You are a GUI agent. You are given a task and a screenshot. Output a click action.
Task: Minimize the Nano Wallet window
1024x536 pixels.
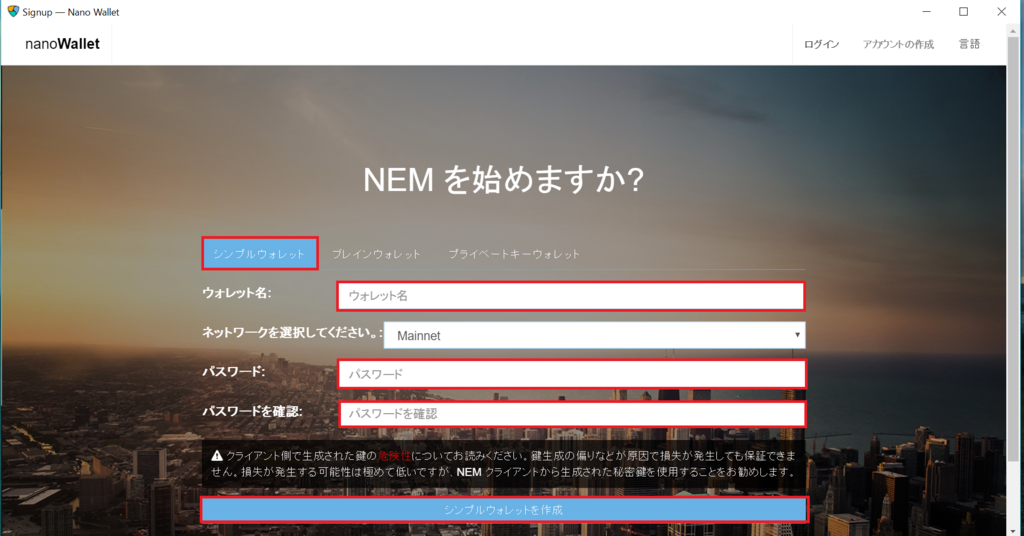(927, 12)
